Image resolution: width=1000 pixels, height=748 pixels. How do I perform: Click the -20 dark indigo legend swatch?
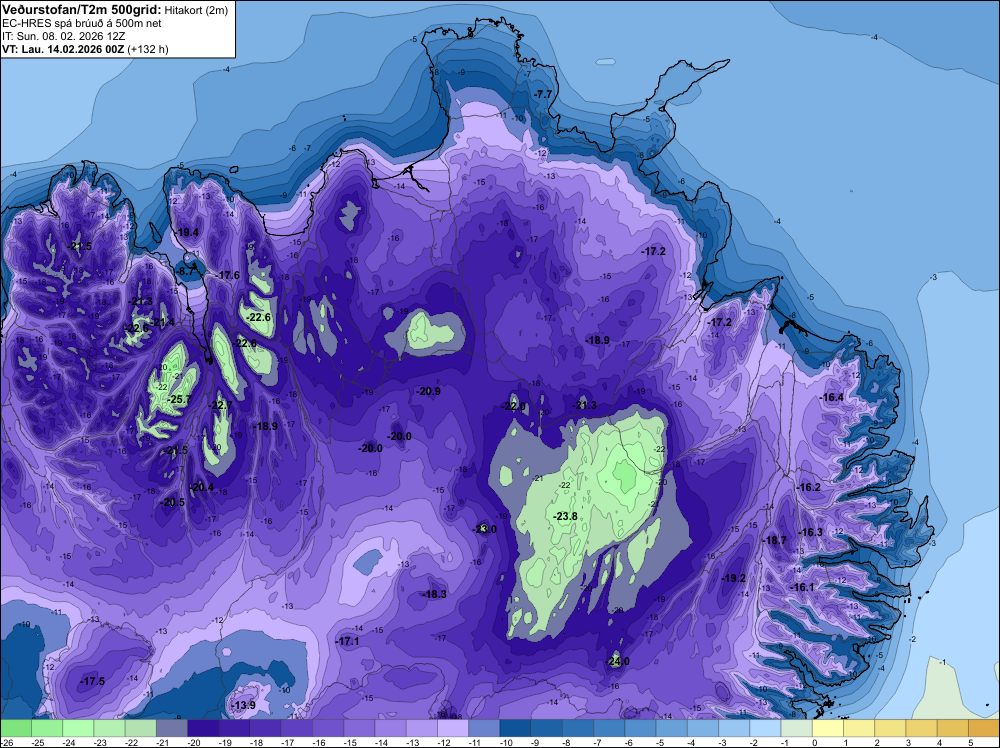click(203, 728)
